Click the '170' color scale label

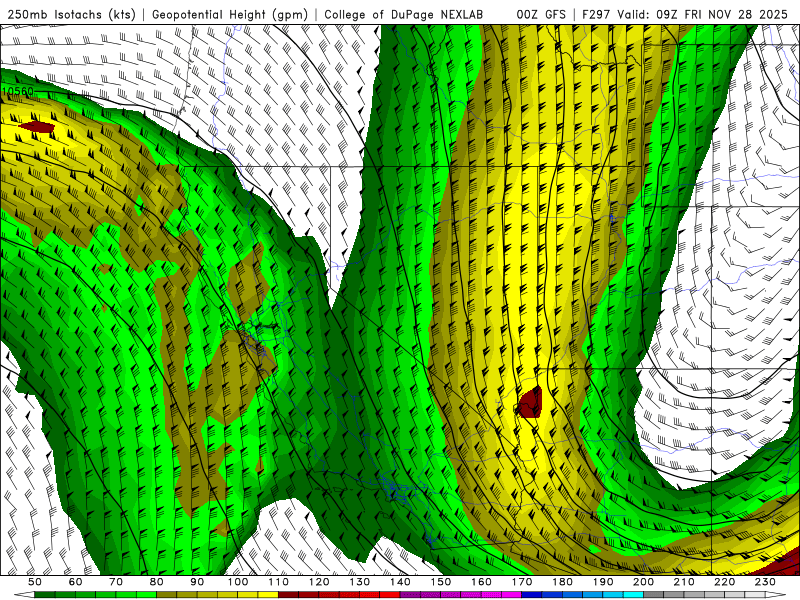click(522, 582)
